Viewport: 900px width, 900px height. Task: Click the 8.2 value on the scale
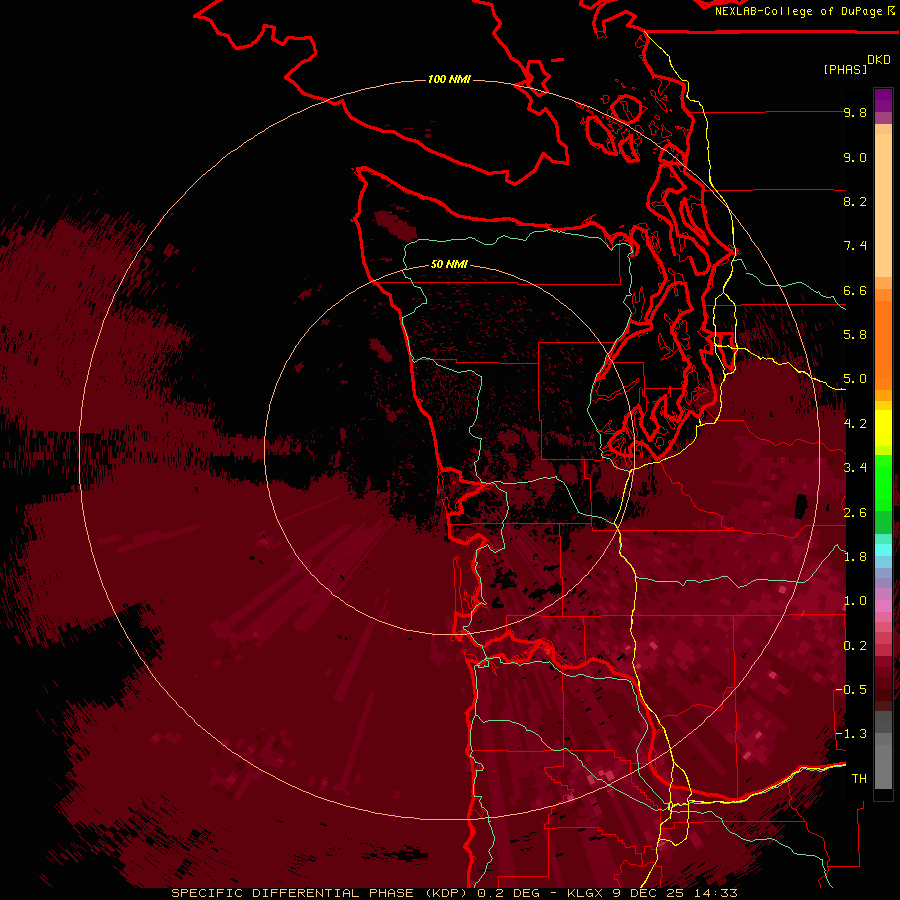click(x=855, y=201)
